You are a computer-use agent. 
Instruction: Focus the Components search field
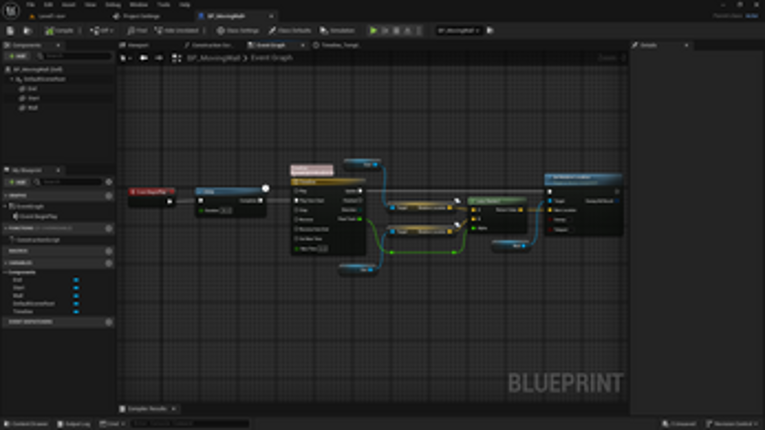pyautogui.click(x=73, y=56)
